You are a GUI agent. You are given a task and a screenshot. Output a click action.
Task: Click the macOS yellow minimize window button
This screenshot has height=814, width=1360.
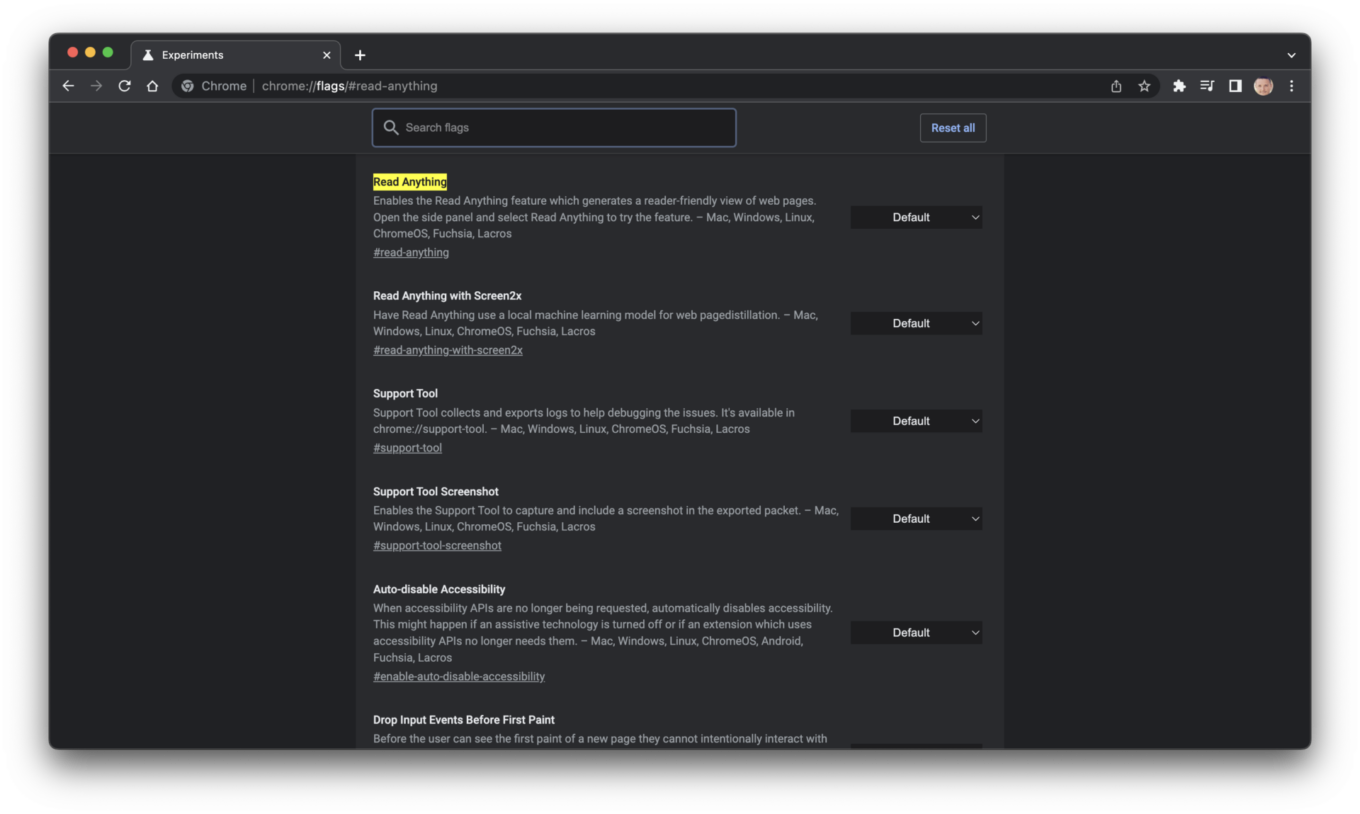[x=90, y=52]
